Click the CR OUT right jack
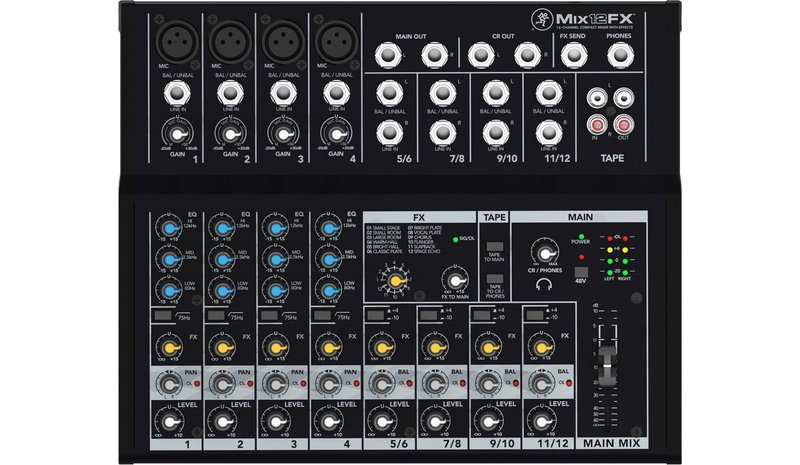The height and width of the screenshot is (465, 800). click(528, 55)
